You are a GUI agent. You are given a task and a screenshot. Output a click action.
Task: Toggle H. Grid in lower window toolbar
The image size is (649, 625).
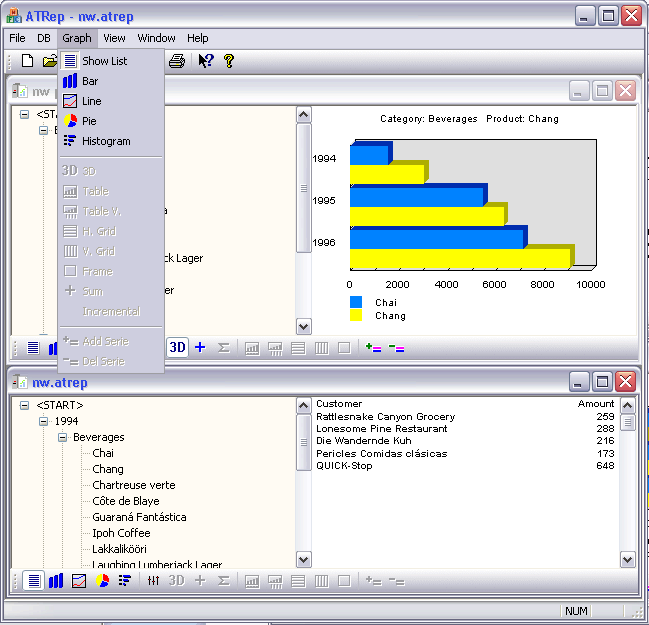click(298, 581)
